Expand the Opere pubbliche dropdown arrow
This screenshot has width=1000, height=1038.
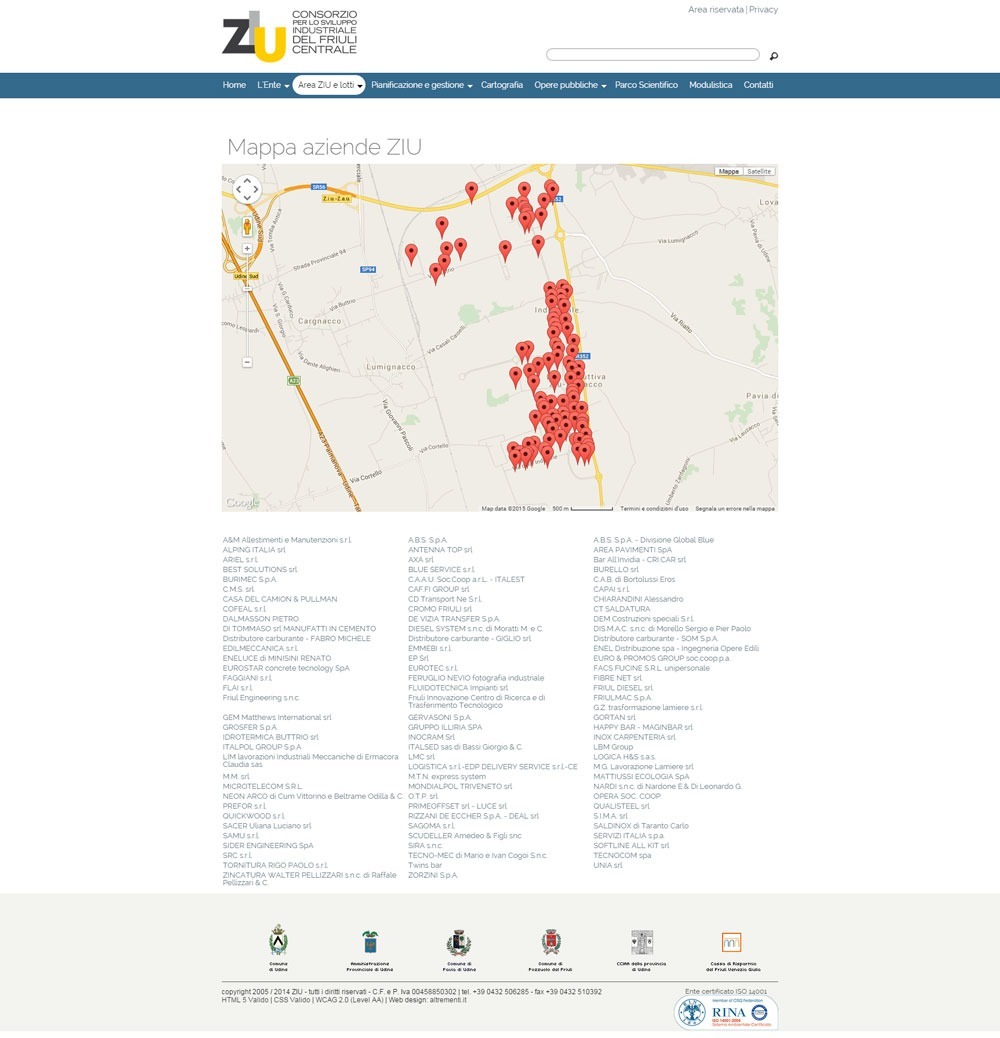coord(604,86)
